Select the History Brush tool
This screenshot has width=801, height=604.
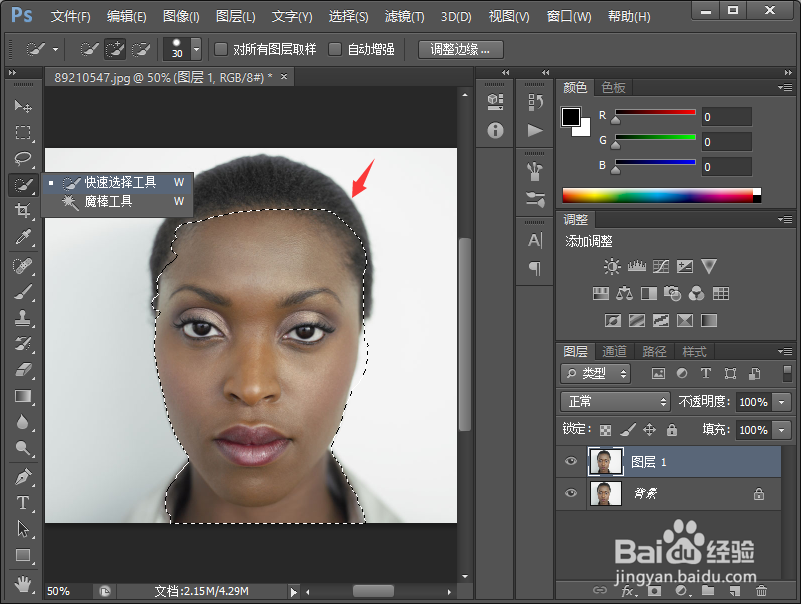click(x=22, y=343)
